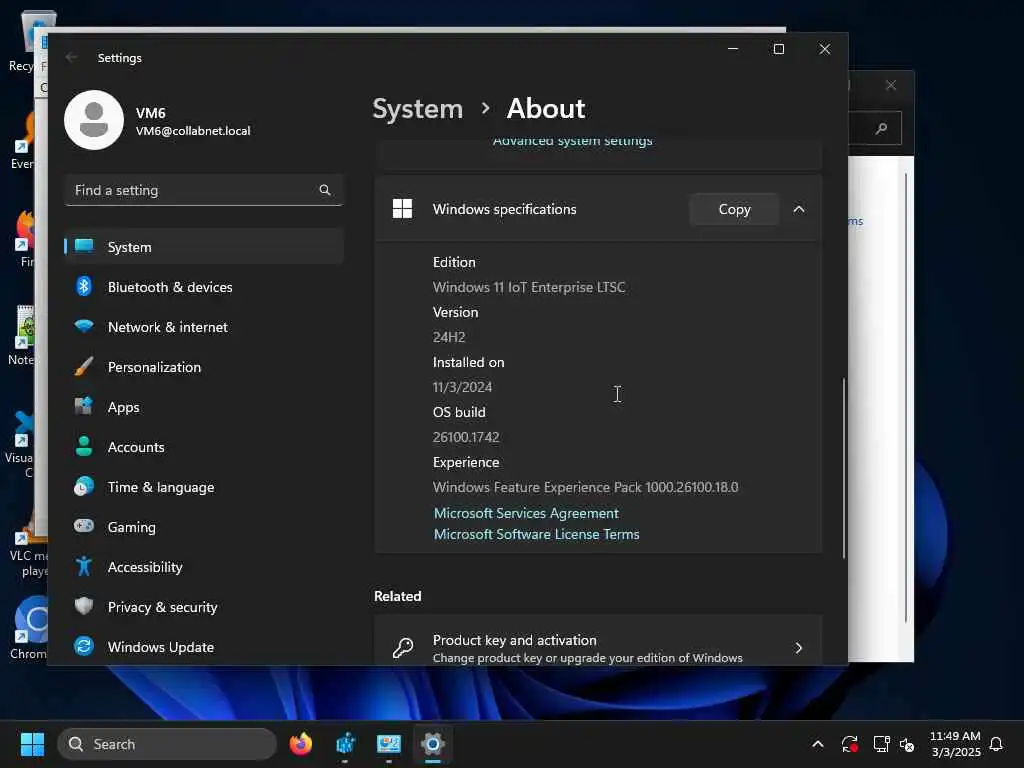The height and width of the screenshot is (768, 1024).
Task: Click the Privacy & security shield icon
Action: [x=84, y=606]
